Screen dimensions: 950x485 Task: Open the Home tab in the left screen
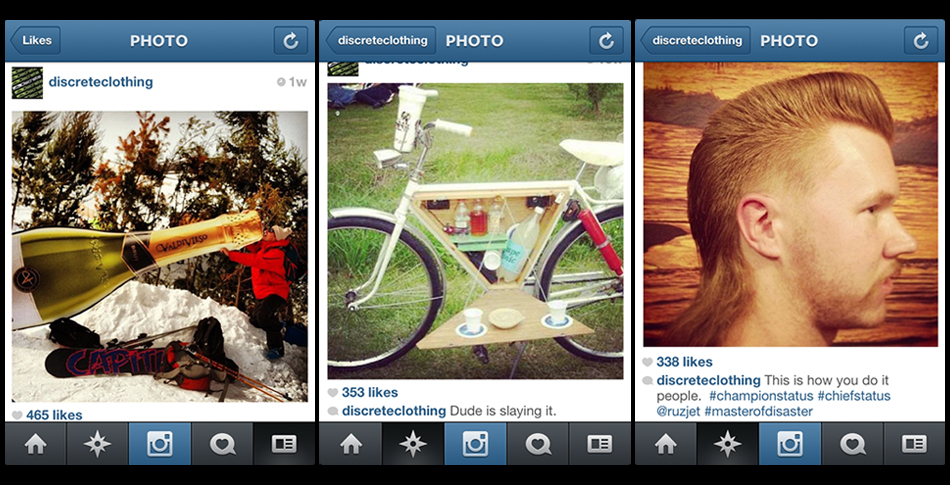(36, 444)
